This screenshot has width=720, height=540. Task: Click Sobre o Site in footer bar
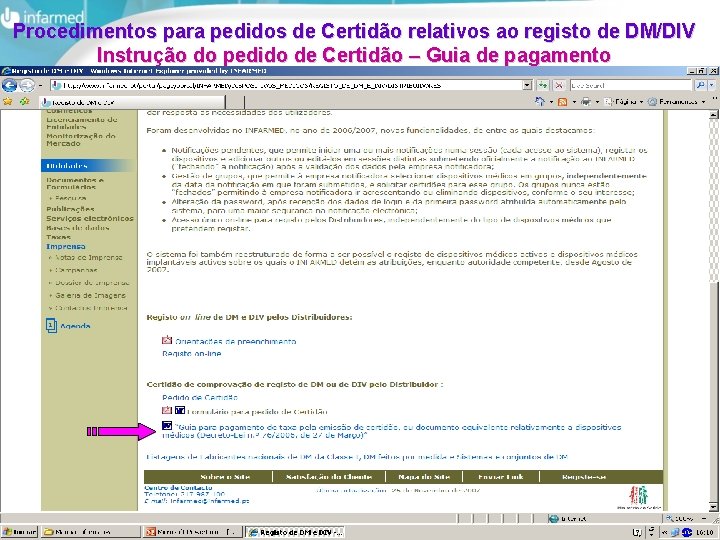(x=225, y=477)
